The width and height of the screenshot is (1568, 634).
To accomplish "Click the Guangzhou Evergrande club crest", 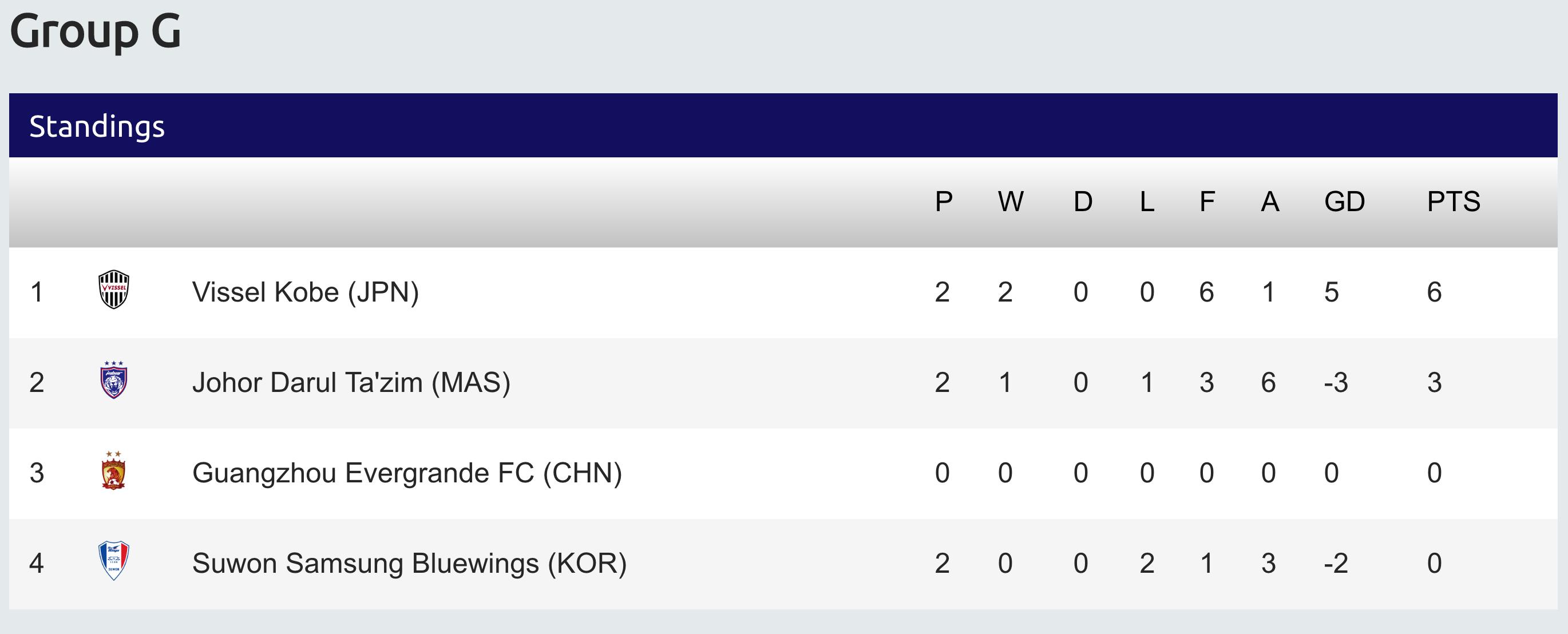I will click(x=113, y=471).
